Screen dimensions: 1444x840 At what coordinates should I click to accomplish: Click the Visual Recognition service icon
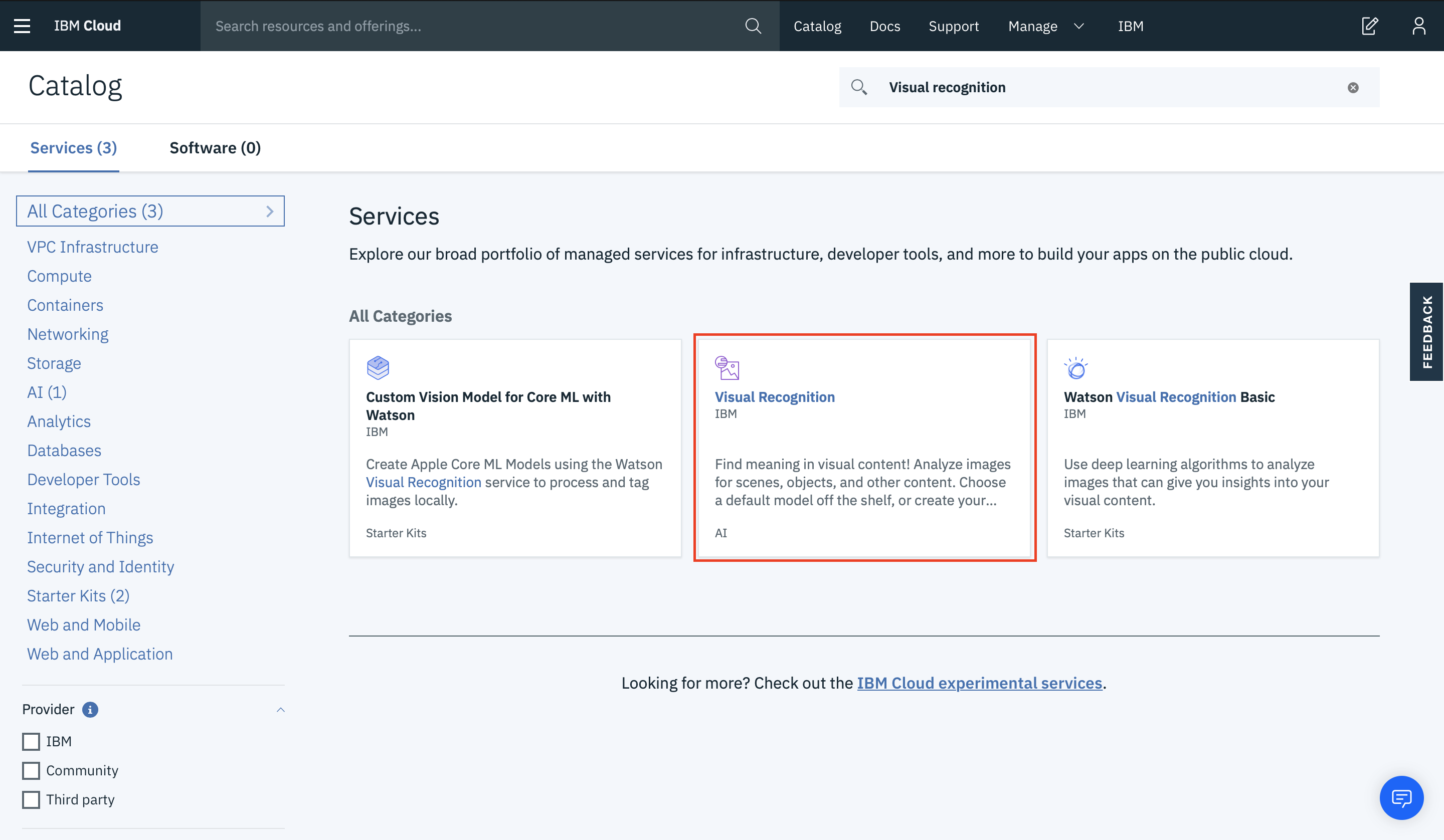(727, 368)
